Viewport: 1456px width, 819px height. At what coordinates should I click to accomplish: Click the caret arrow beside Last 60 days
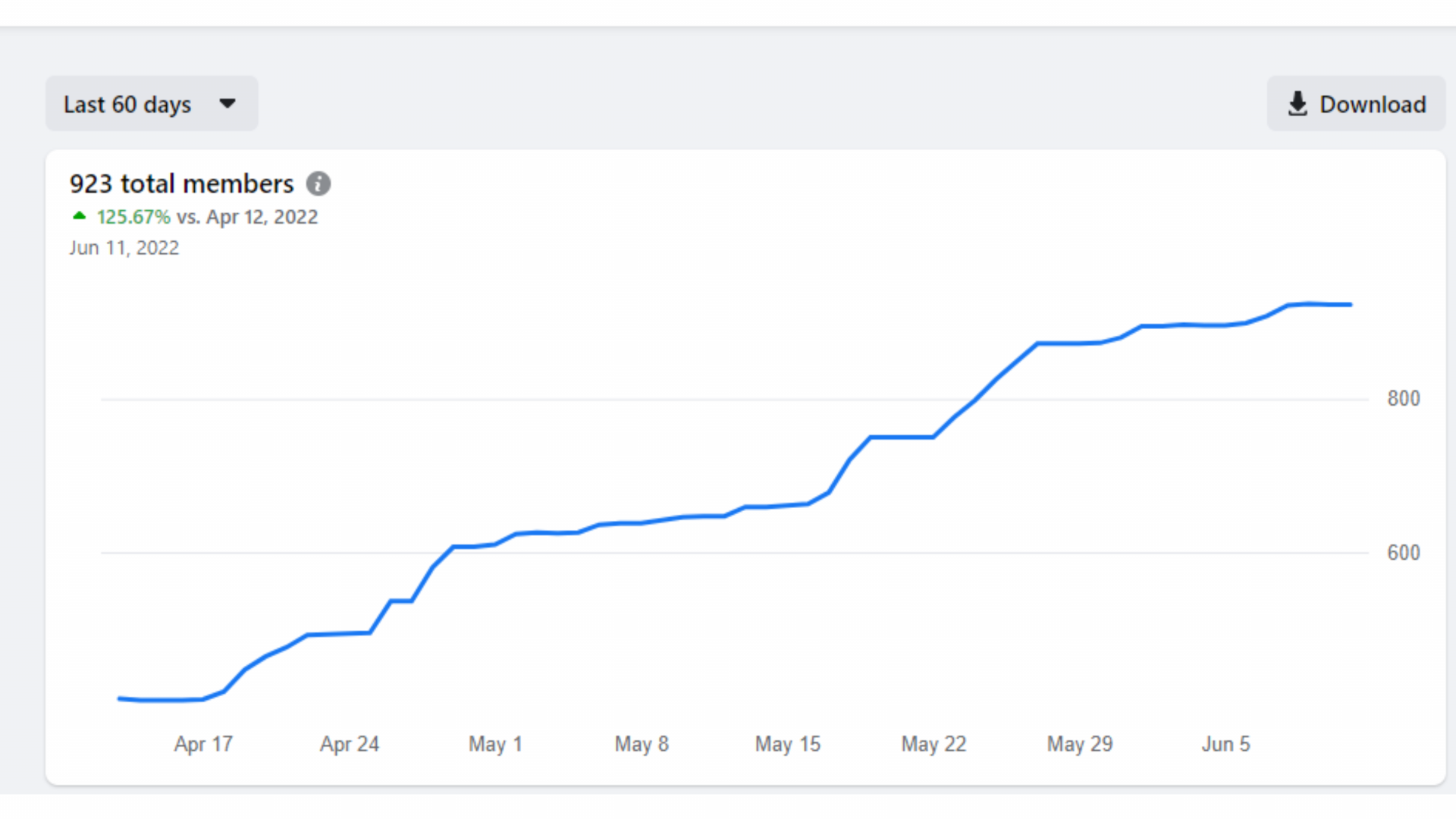[227, 104]
